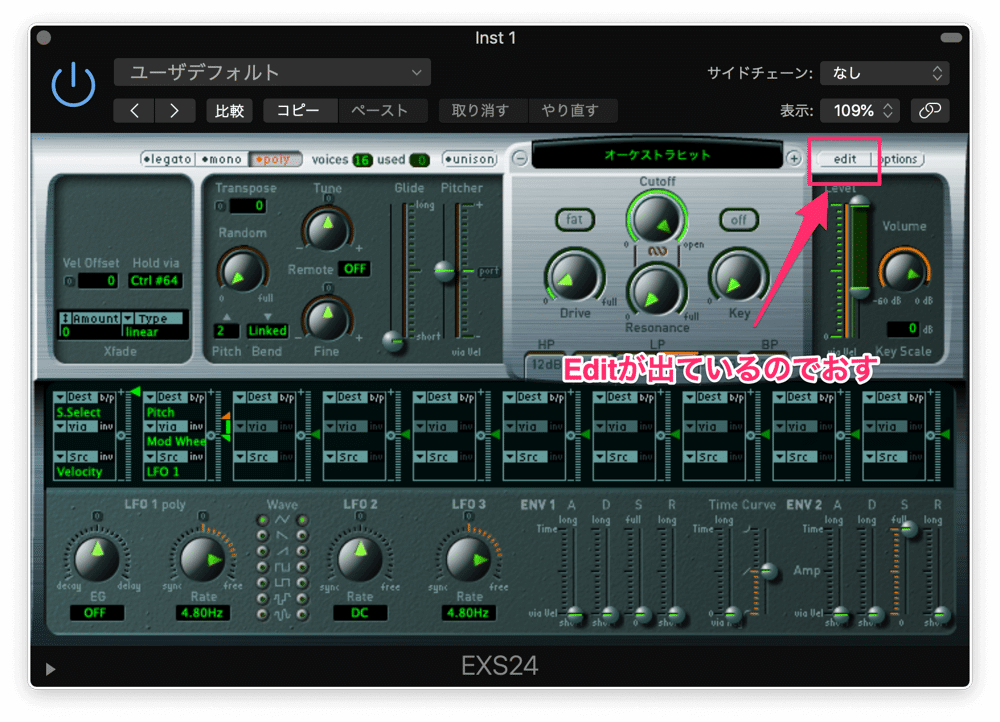Go to next preset with right arrow

174,111
